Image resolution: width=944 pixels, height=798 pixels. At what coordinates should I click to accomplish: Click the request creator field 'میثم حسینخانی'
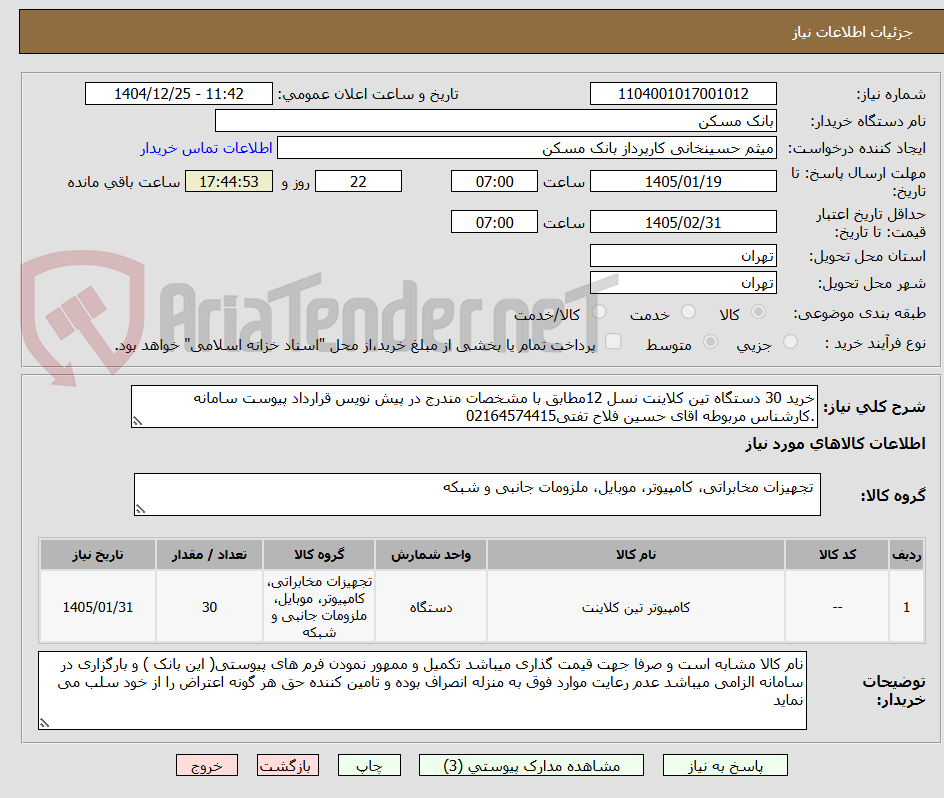tap(527, 148)
